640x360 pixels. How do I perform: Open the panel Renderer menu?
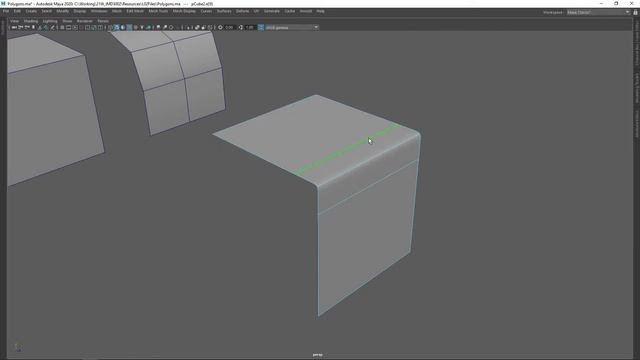click(x=85, y=21)
